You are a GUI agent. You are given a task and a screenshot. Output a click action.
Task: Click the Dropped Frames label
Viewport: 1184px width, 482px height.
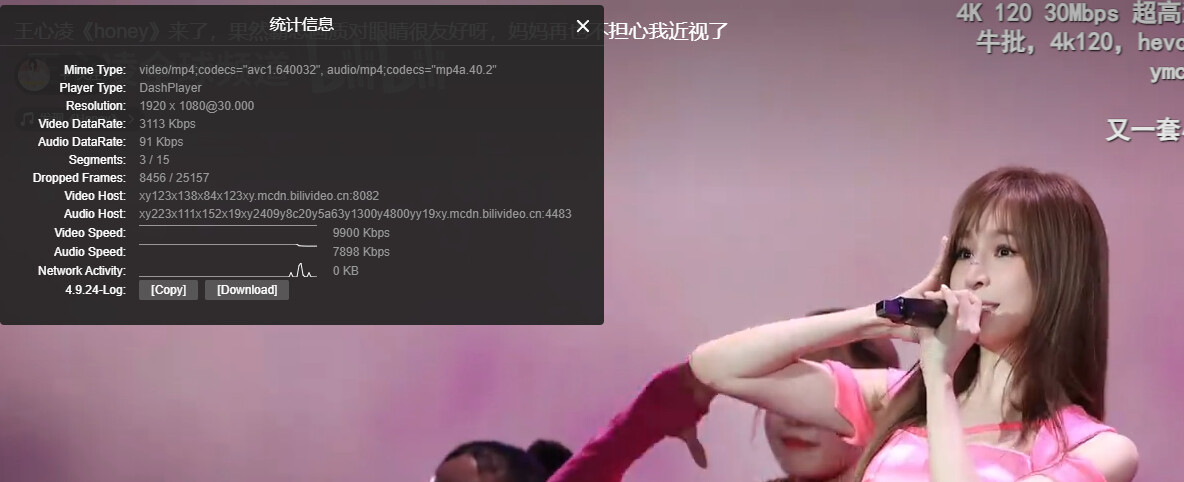point(79,178)
